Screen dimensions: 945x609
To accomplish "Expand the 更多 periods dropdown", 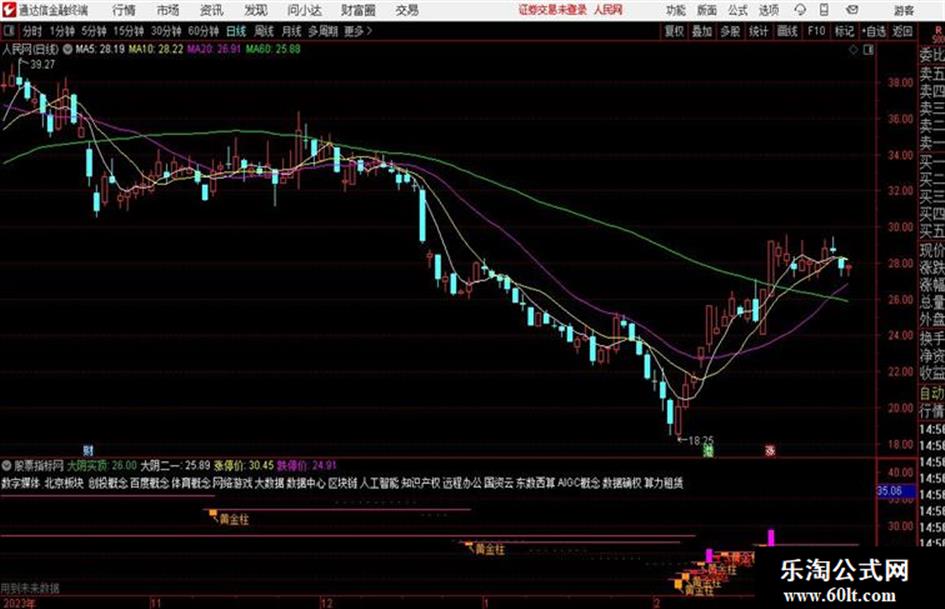I will (359, 31).
